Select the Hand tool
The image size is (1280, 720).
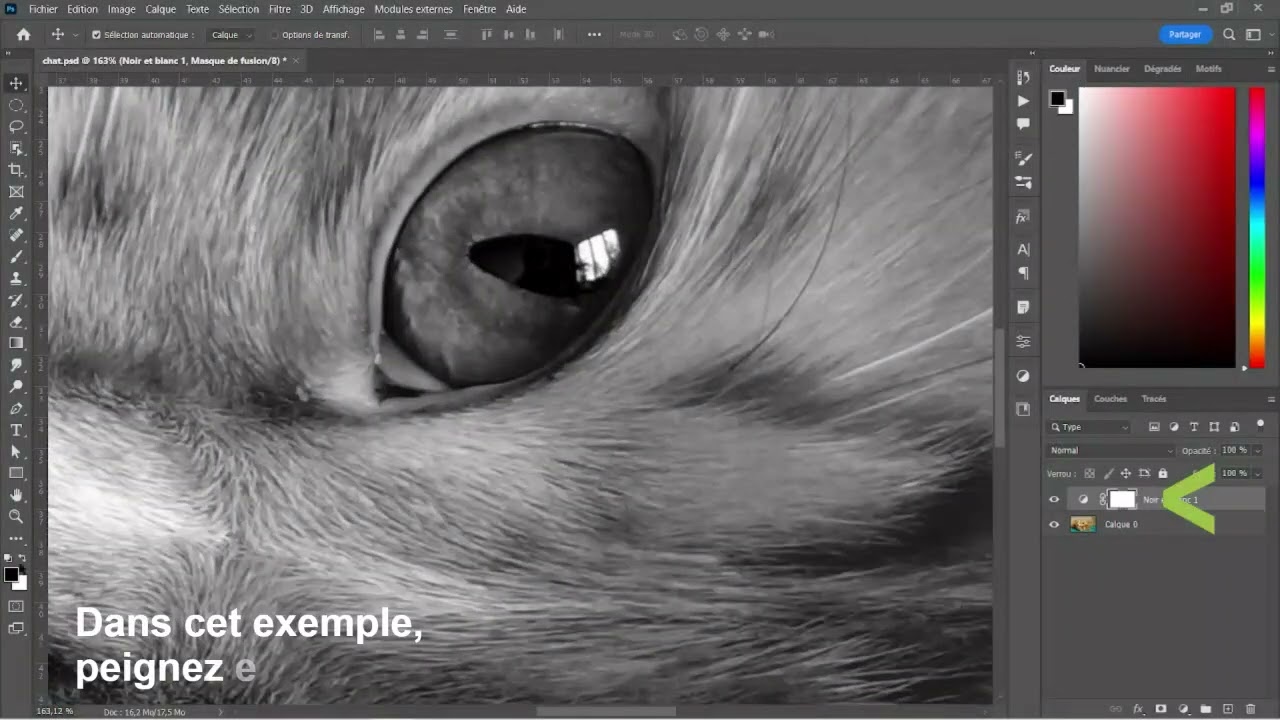pos(16,495)
